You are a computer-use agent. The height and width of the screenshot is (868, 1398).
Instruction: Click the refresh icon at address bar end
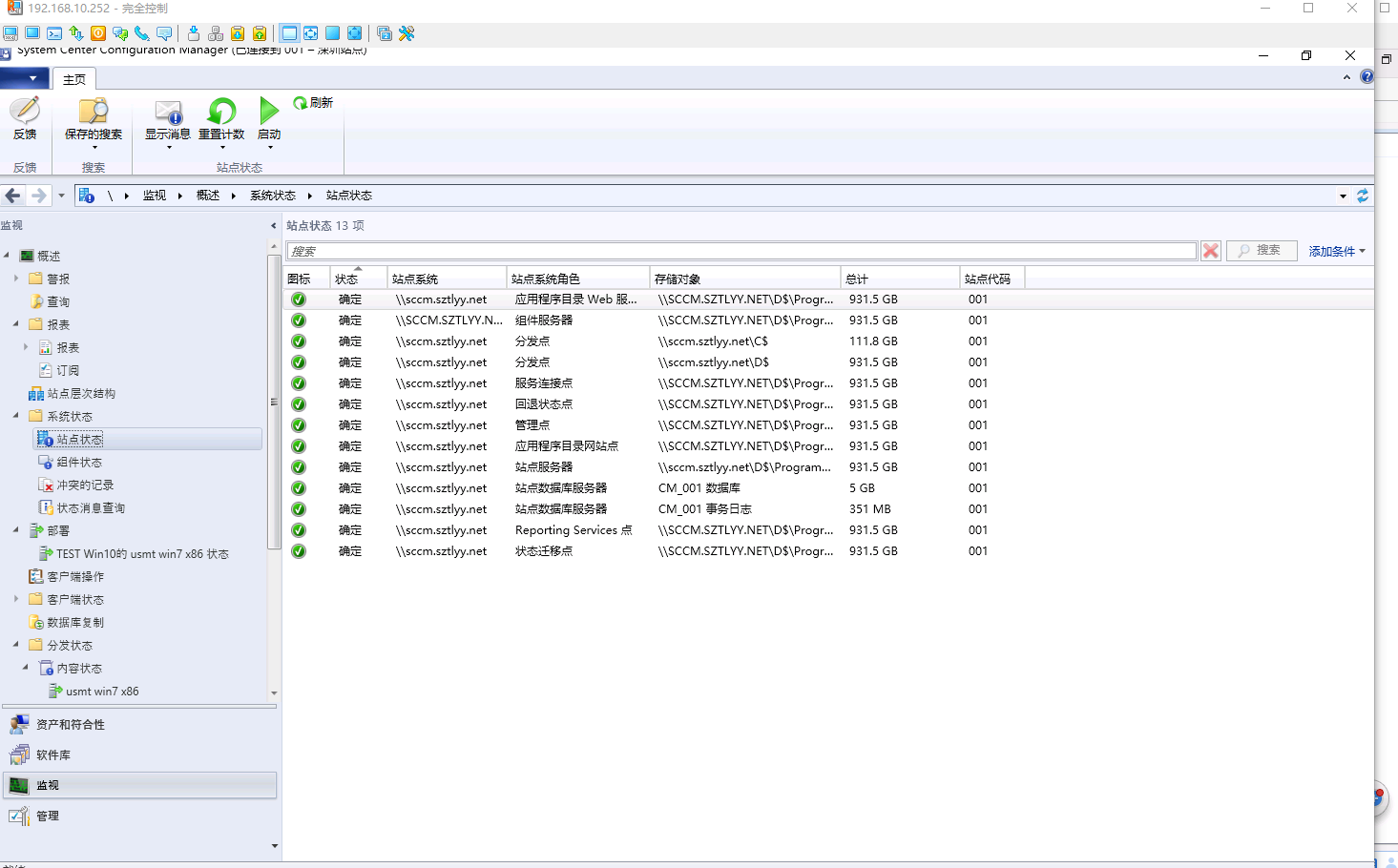(x=1363, y=196)
